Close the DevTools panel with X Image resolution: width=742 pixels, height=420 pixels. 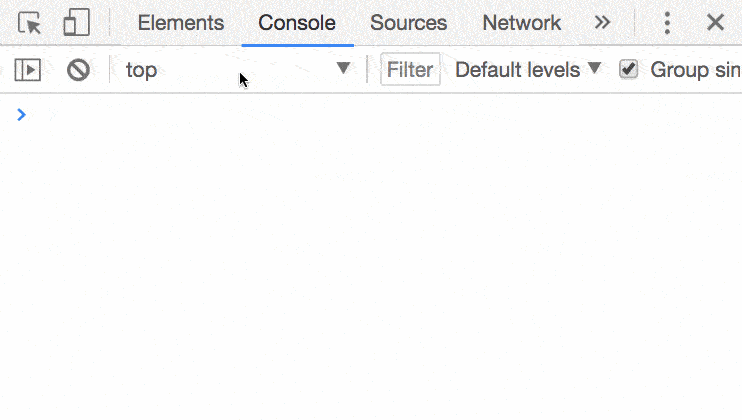coord(715,23)
